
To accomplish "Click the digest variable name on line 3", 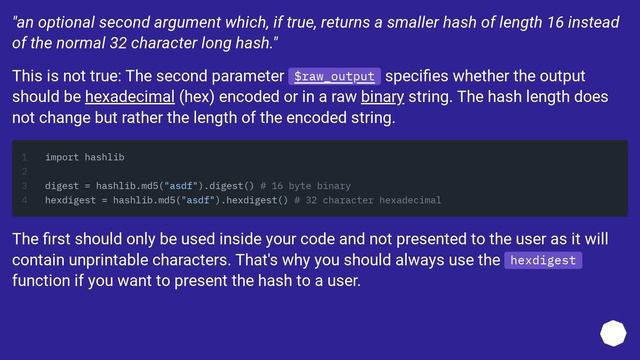I will pyautogui.click(x=62, y=186).
